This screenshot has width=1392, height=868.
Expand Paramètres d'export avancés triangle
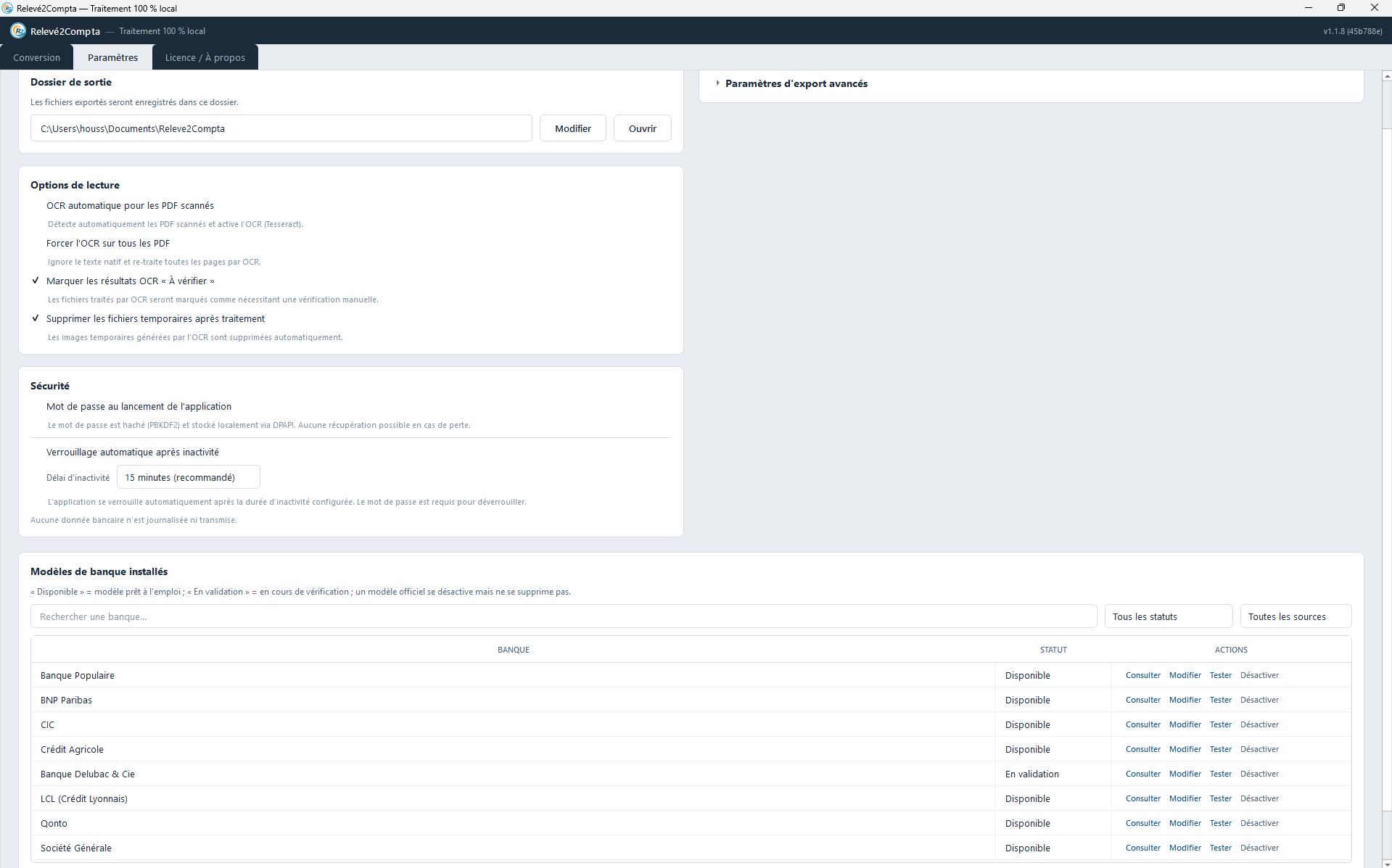pyautogui.click(x=717, y=83)
